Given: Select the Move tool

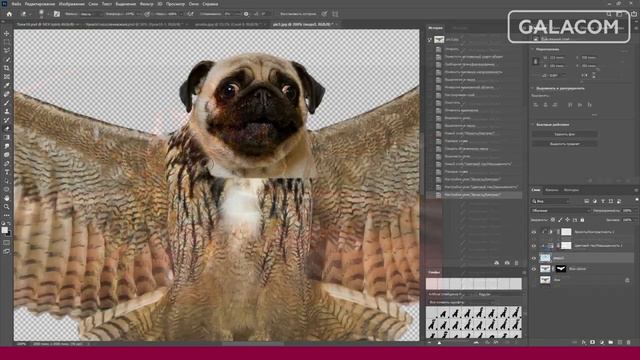Looking at the screenshot, I should coord(7,33).
